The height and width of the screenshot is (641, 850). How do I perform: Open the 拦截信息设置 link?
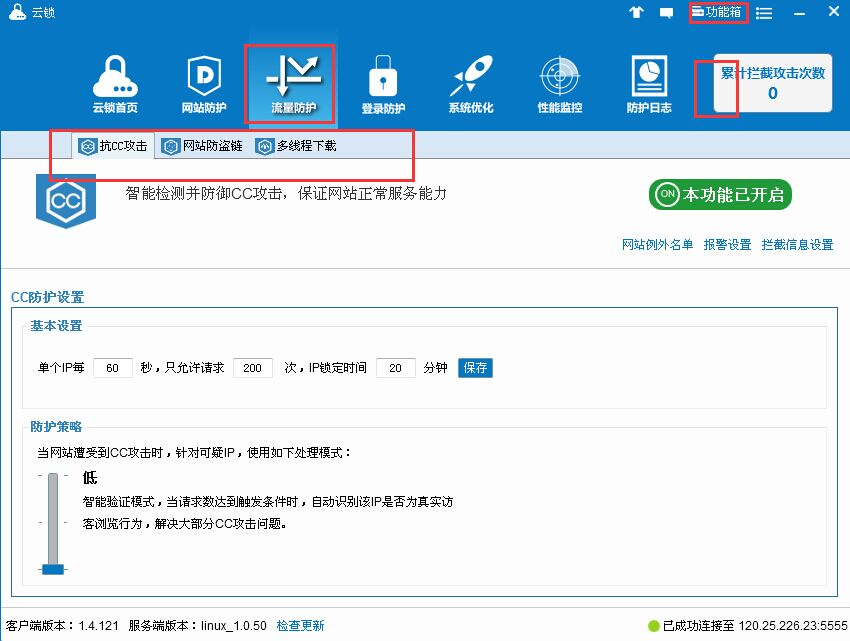point(797,245)
